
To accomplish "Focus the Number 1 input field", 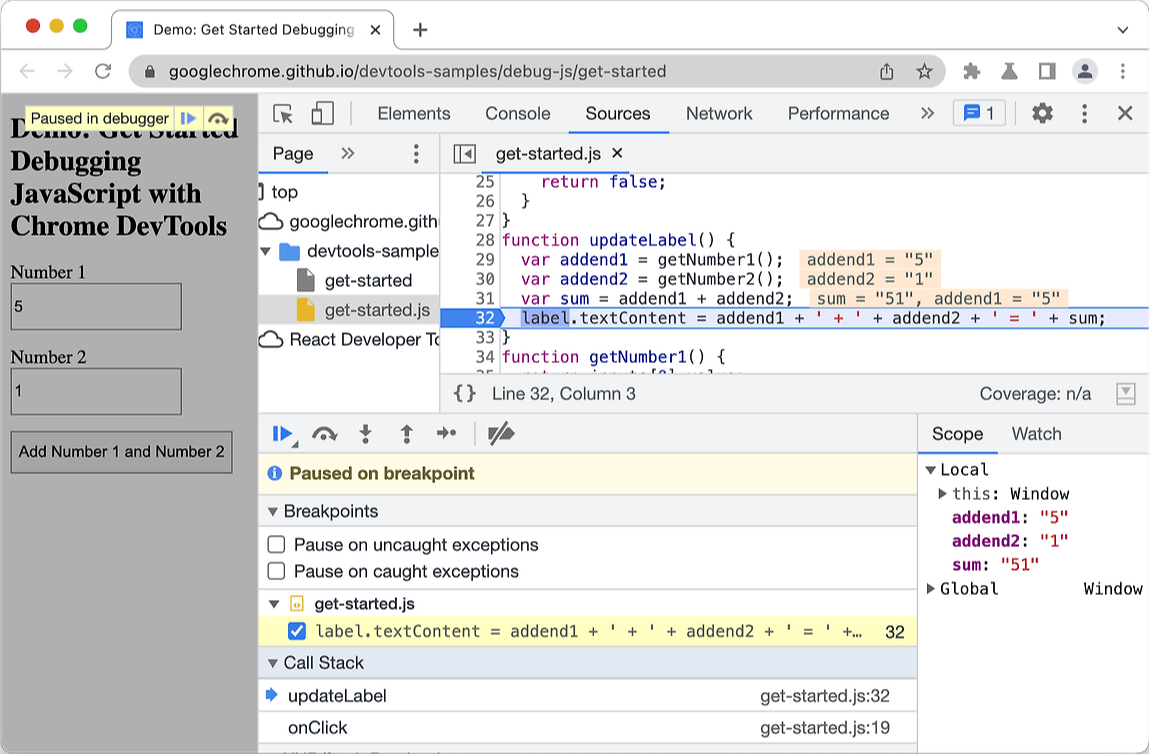I will coord(96,306).
